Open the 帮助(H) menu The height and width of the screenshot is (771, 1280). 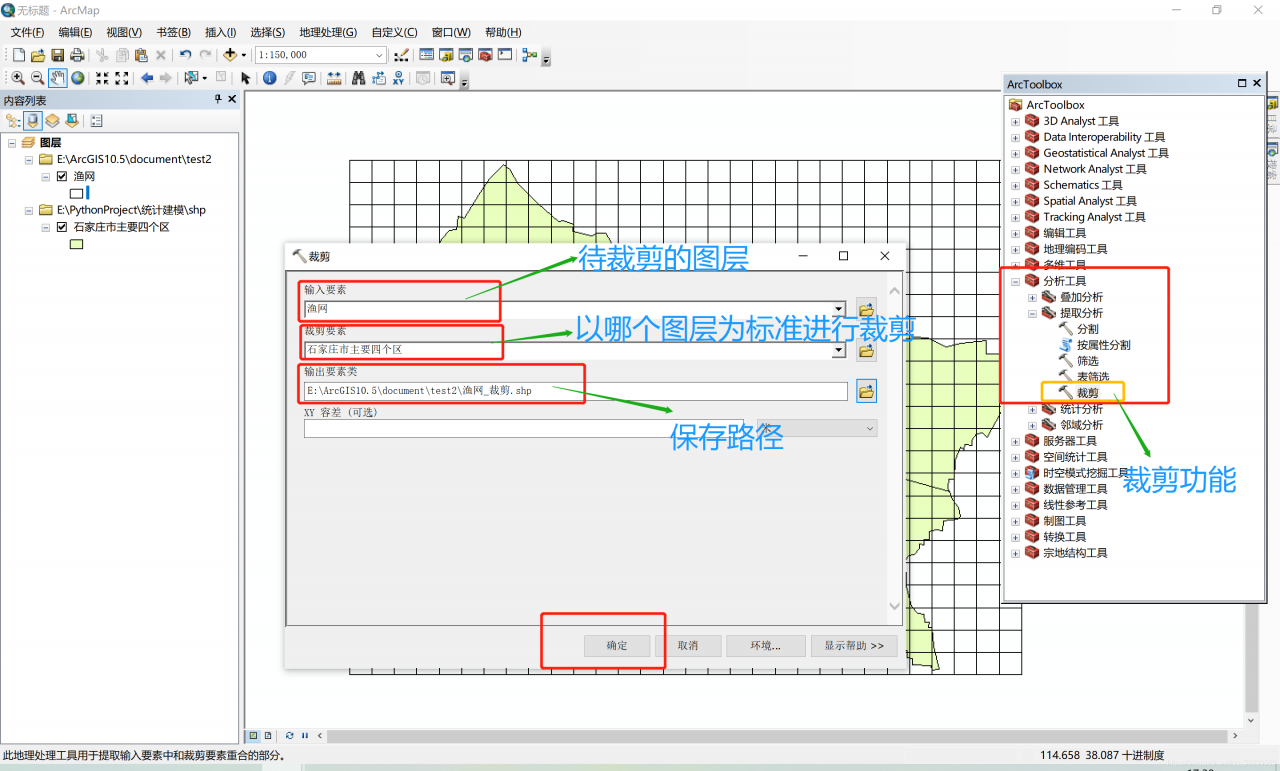502,32
